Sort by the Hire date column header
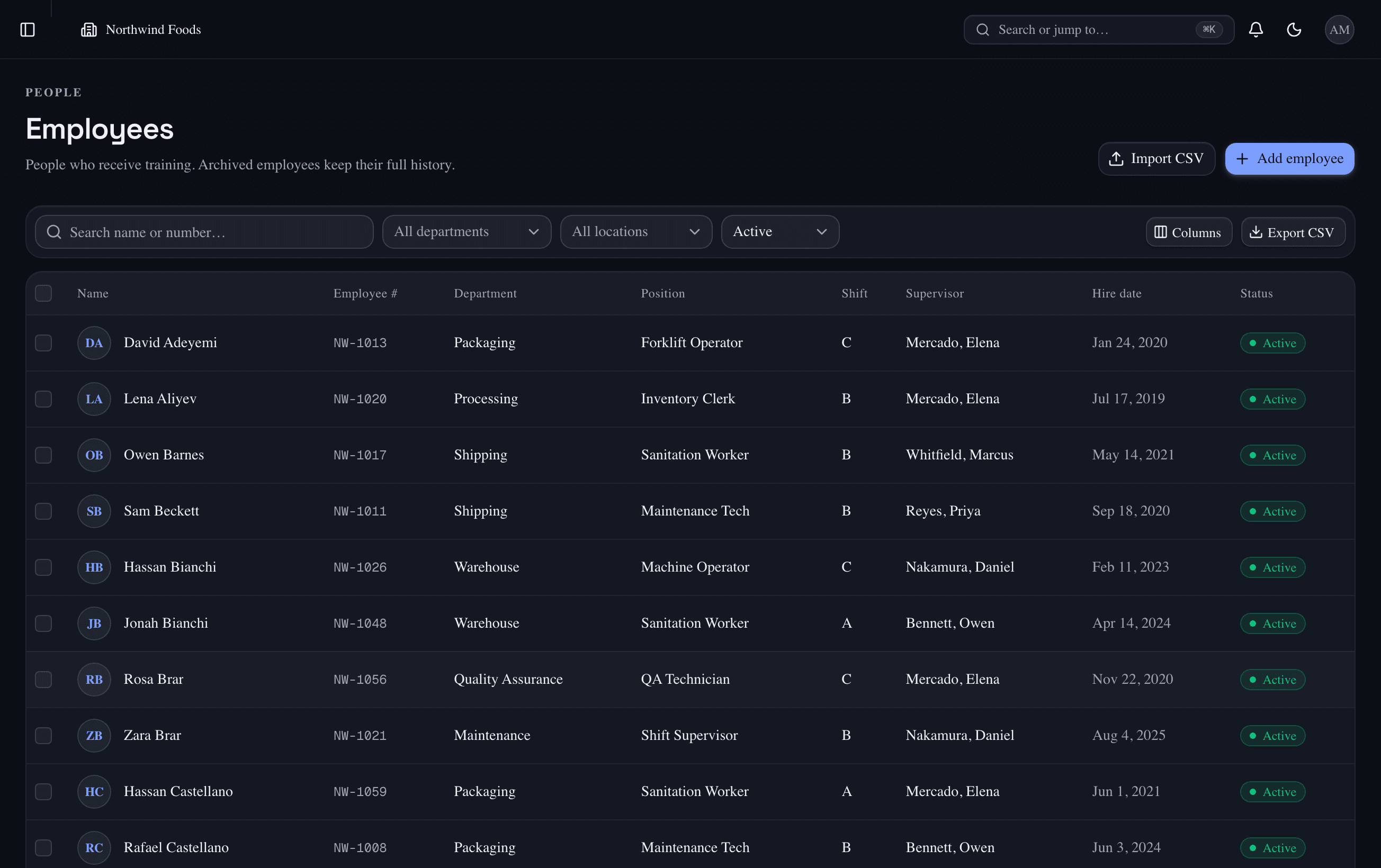The height and width of the screenshot is (868, 1381). [1116, 293]
